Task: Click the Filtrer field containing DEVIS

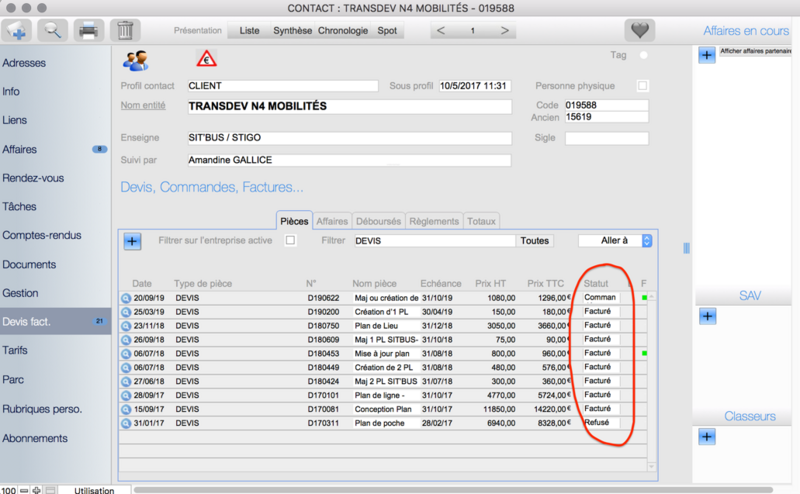Action: coord(433,241)
